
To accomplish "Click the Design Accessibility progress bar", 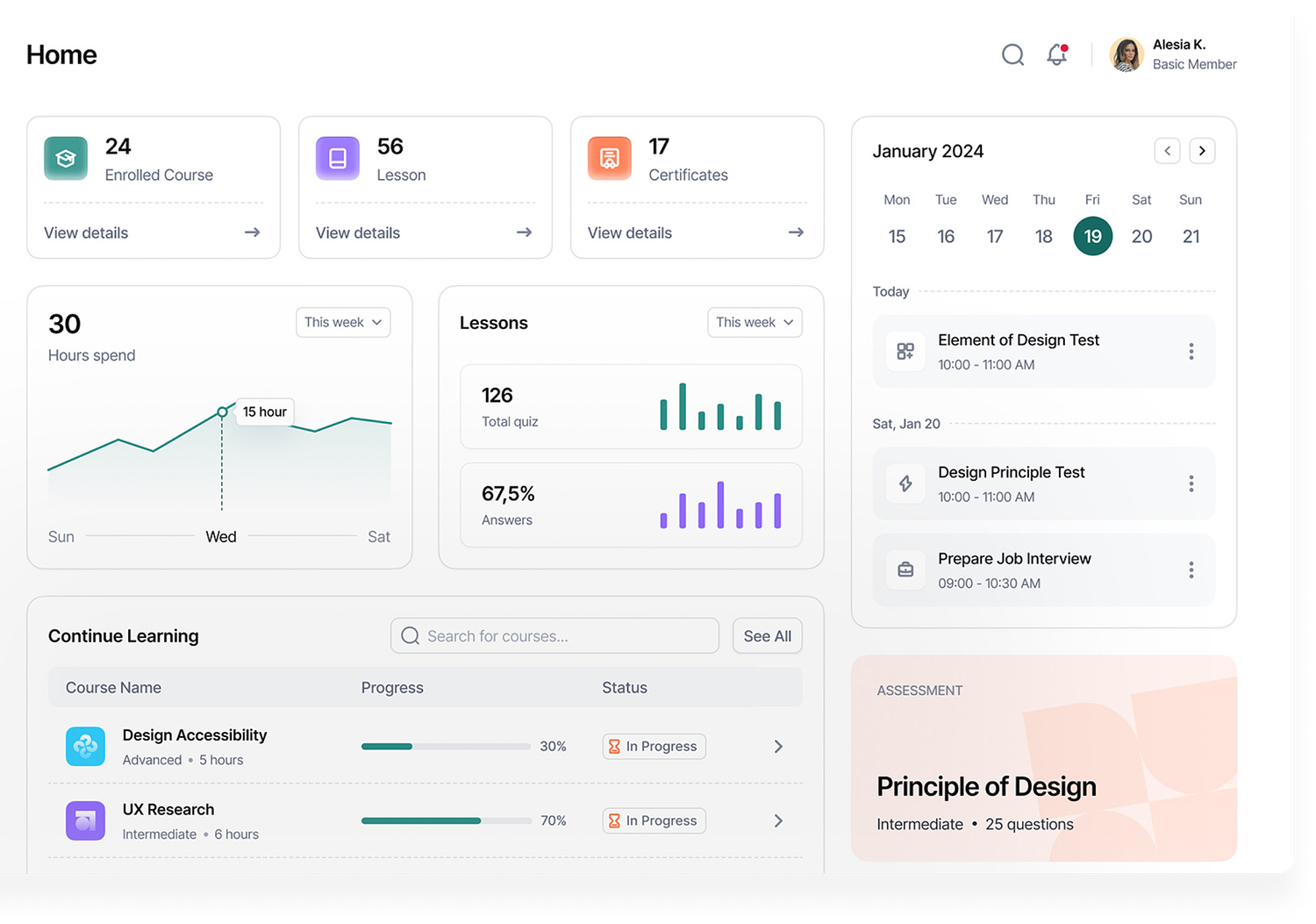I will (x=446, y=747).
